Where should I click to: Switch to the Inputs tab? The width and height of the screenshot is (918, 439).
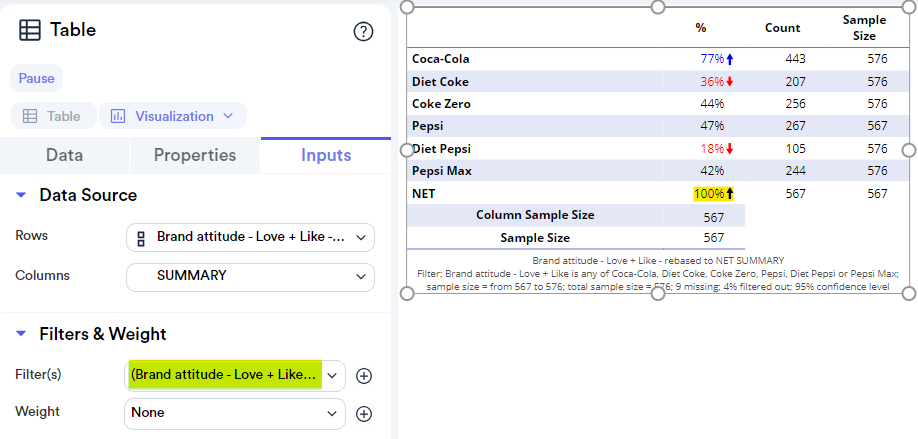(326, 155)
